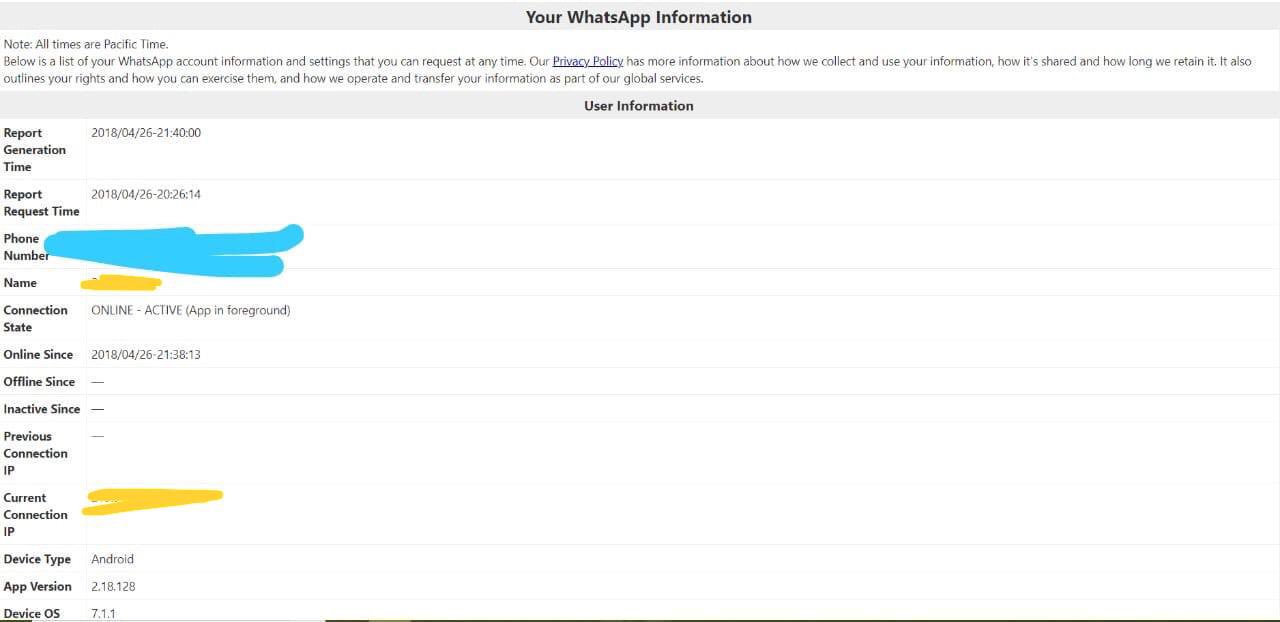Click the 'Phone Number' label
The image size is (1280, 622).
(26, 247)
